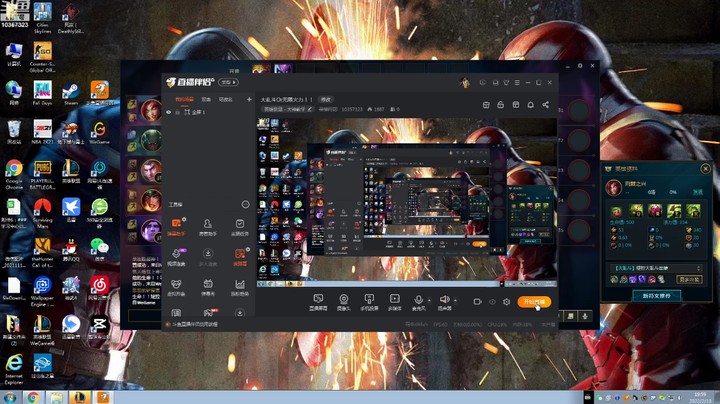The image size is (720, 404).
Task: Open the phone screen casting tool
Action: [369, 302]
